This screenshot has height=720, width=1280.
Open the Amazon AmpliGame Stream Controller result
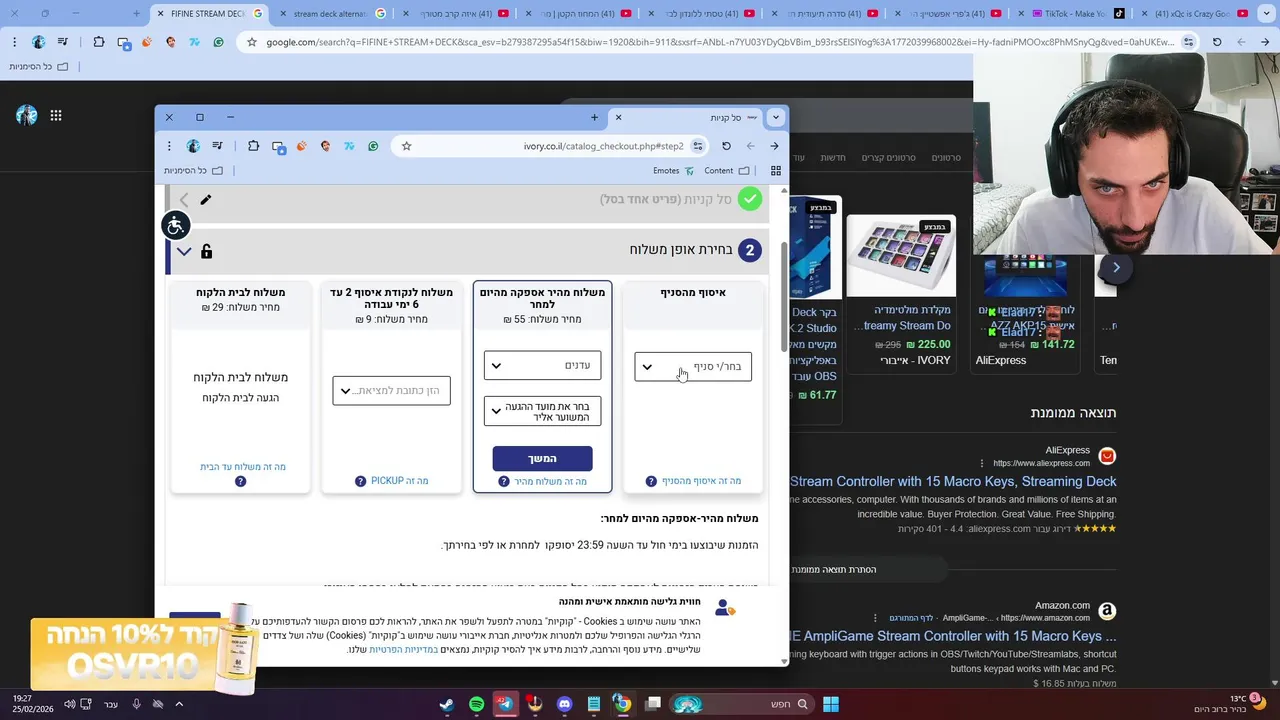953,636
